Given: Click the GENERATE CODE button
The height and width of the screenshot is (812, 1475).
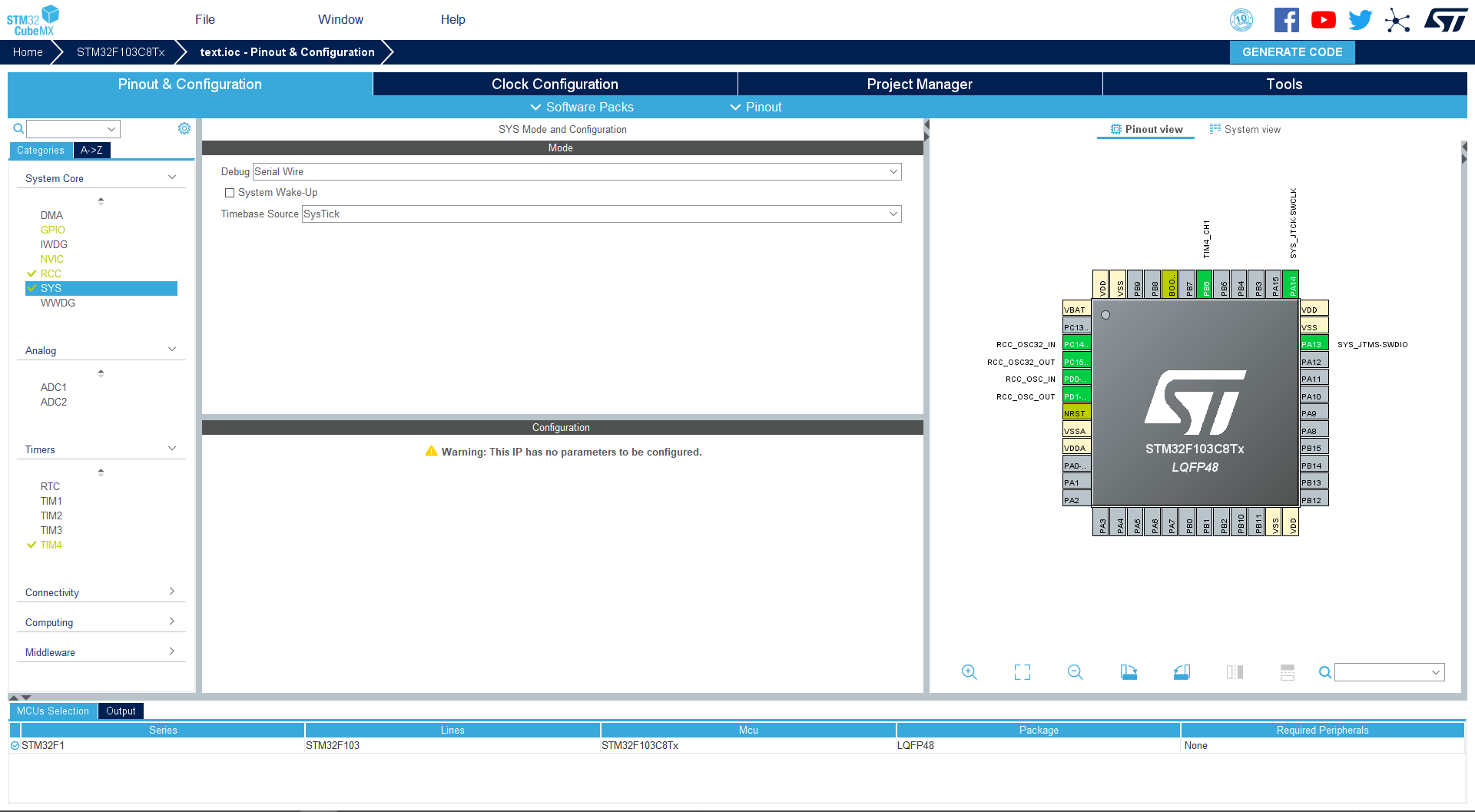Looking at the screenshot, I should [1292, 52].
